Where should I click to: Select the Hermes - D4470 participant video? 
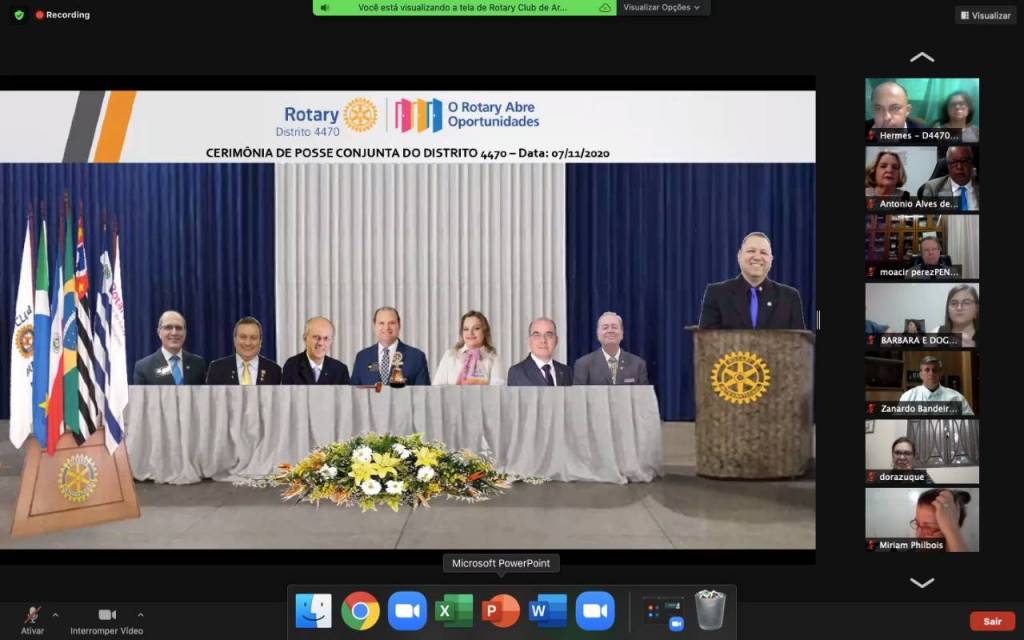point(922,110)
